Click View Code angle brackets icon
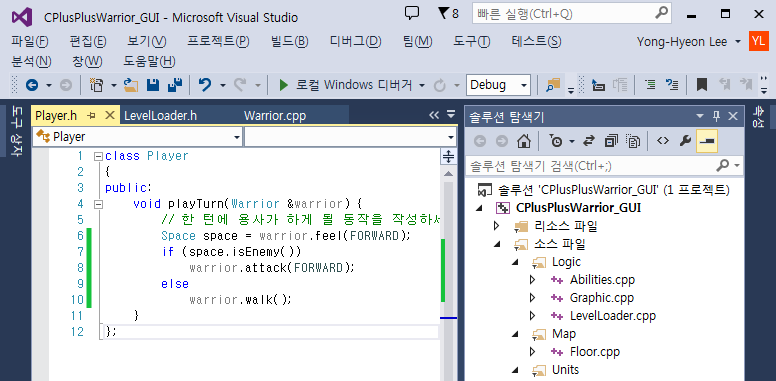Viewport: 776px width, 381px height. click(663, 141)
